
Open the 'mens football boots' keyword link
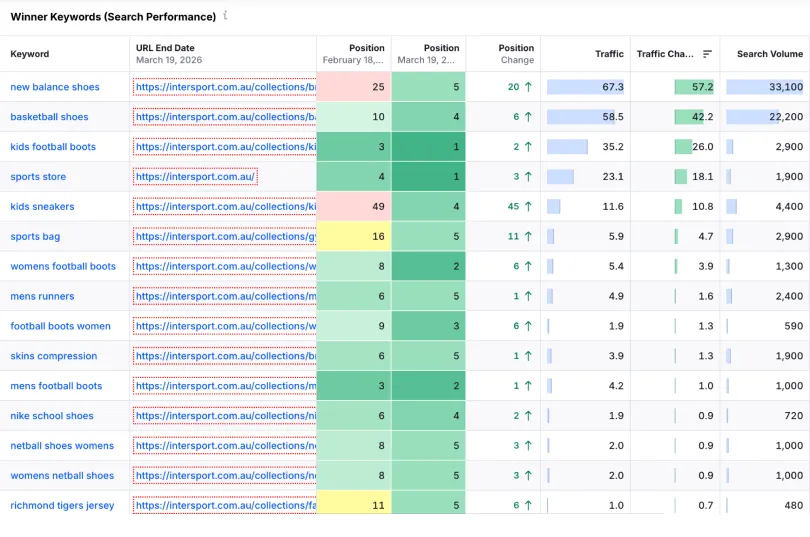click(x=56, y=386)
